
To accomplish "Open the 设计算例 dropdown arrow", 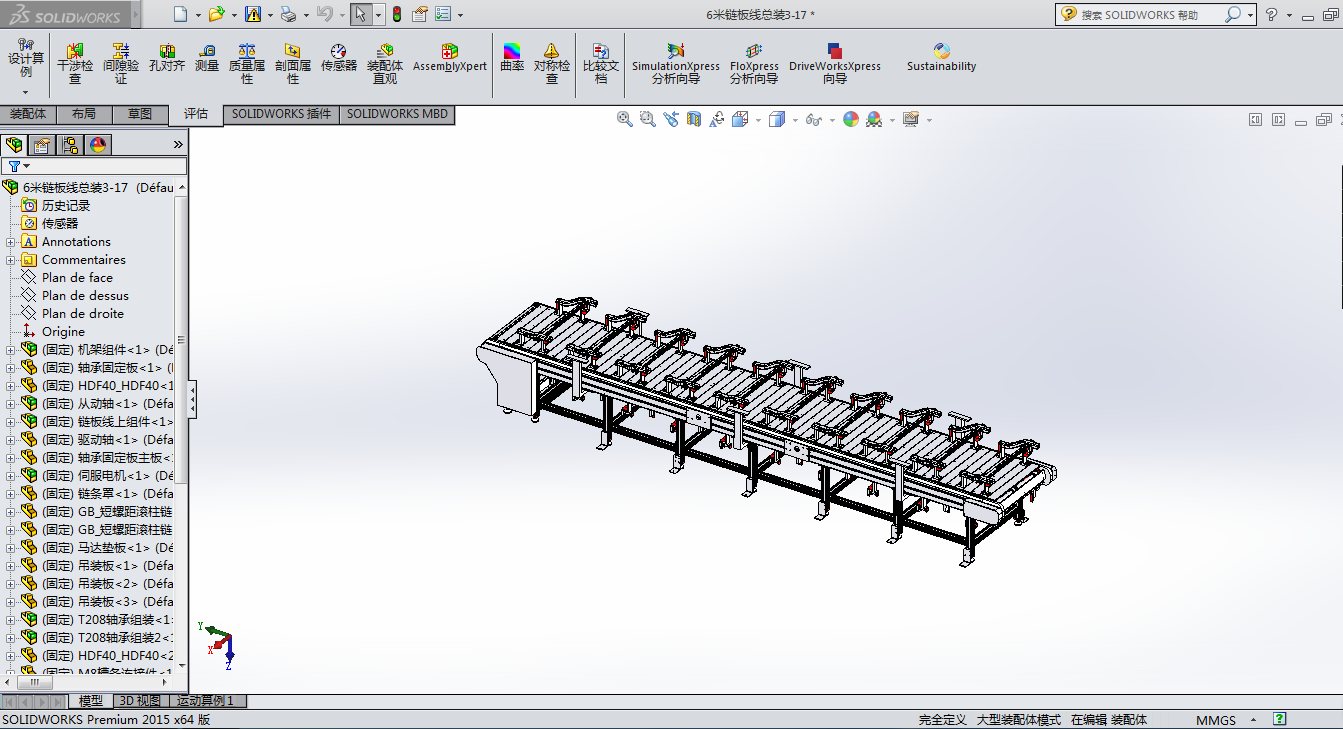I will coord(26,91).
